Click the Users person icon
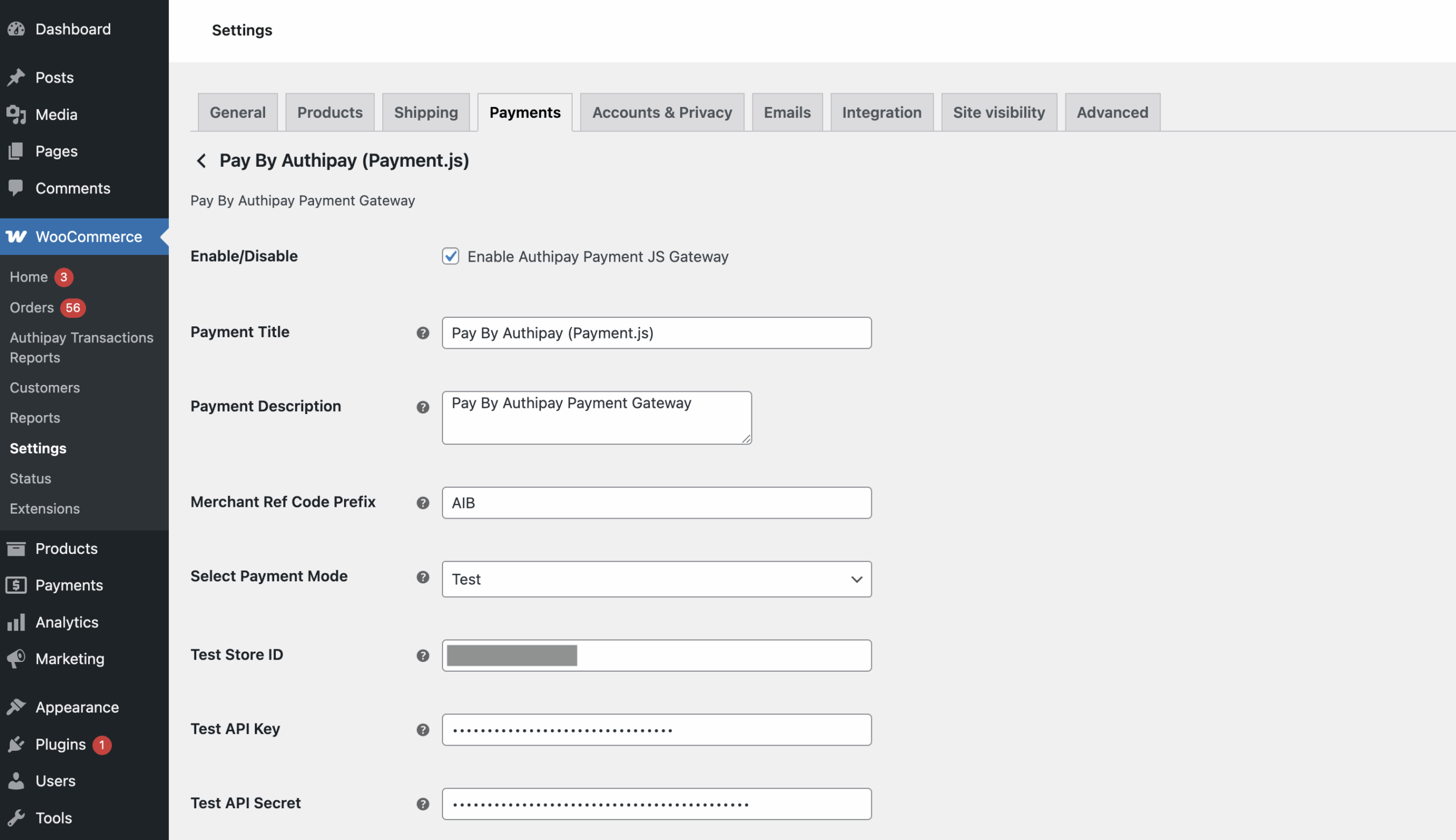Image resolution: width=1456 pixels, height=840 pixels. pyautogui.click(x=16, y=781)
